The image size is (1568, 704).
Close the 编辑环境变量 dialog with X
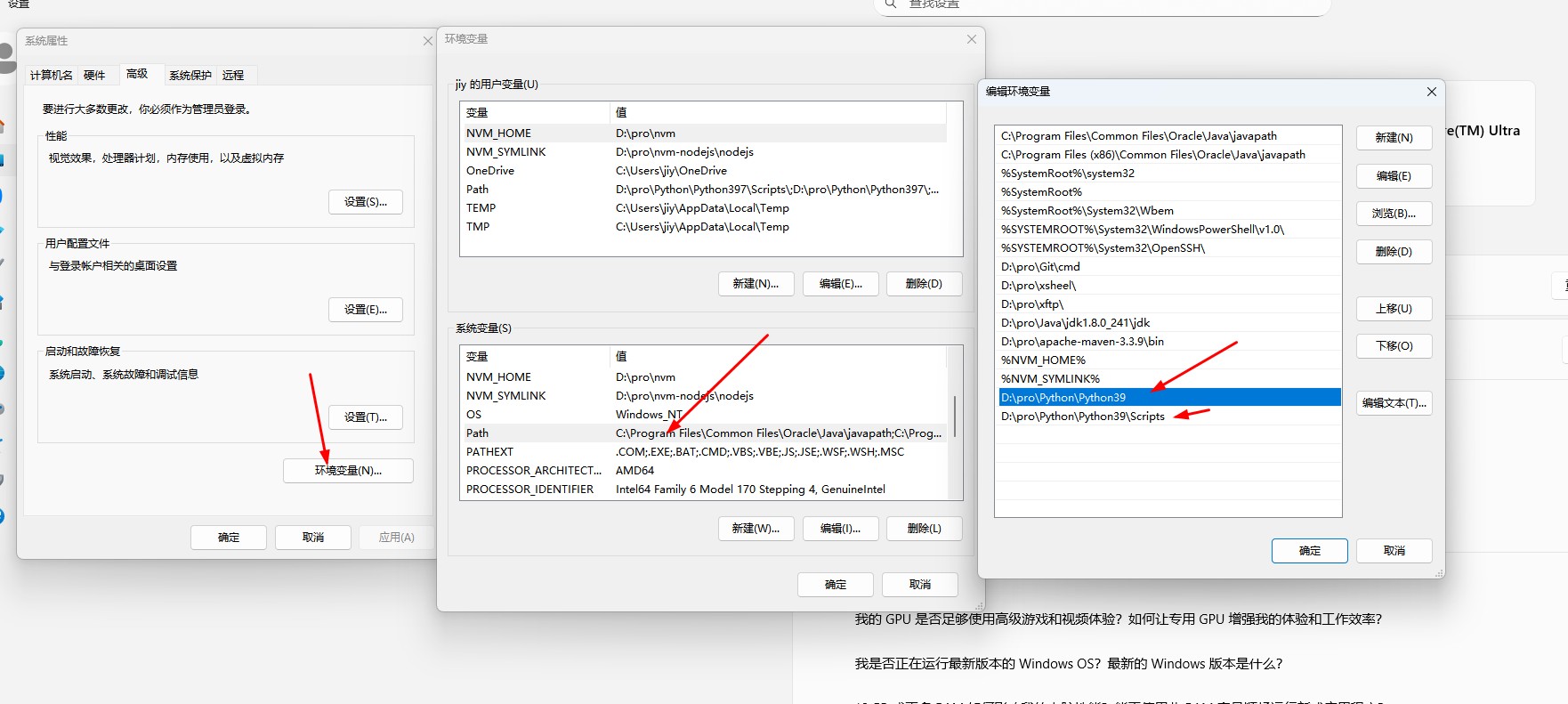coord(1431,92)
